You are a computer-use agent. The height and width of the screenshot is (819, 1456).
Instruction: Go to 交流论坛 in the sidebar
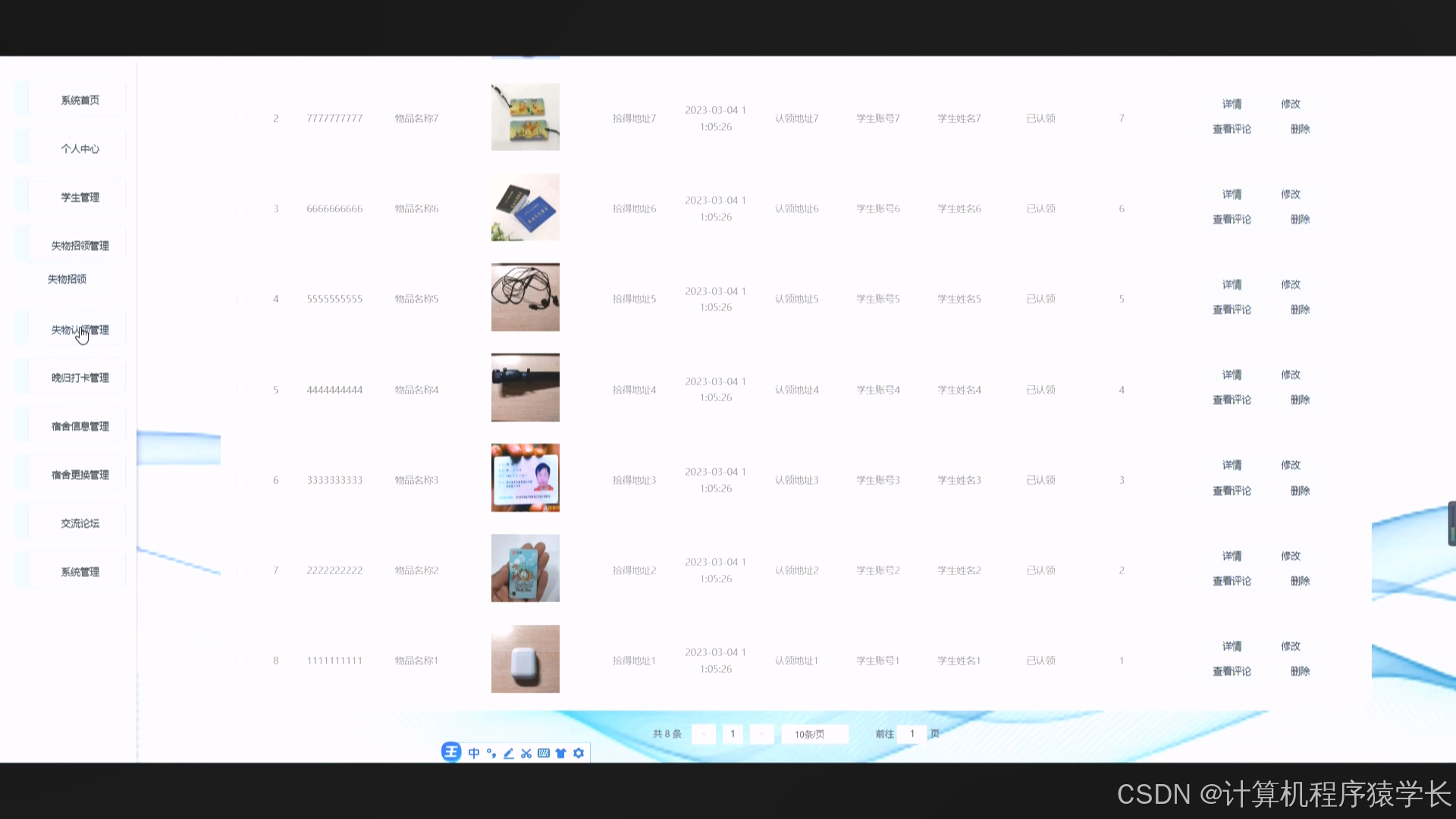pos(80,523)
